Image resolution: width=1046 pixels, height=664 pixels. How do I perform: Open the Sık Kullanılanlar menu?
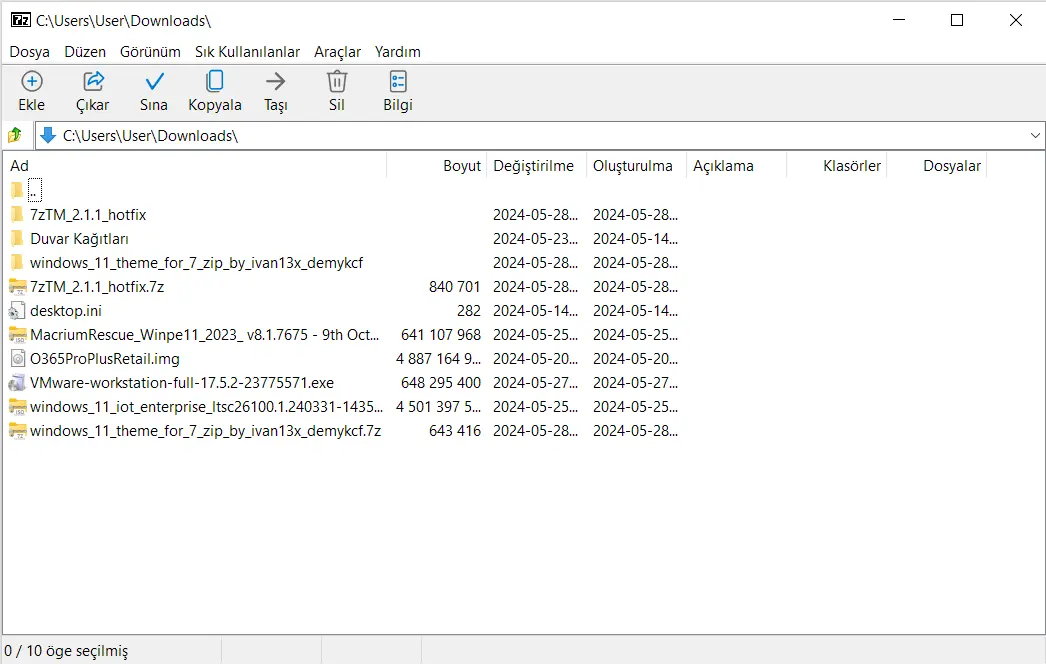point(247,51)
